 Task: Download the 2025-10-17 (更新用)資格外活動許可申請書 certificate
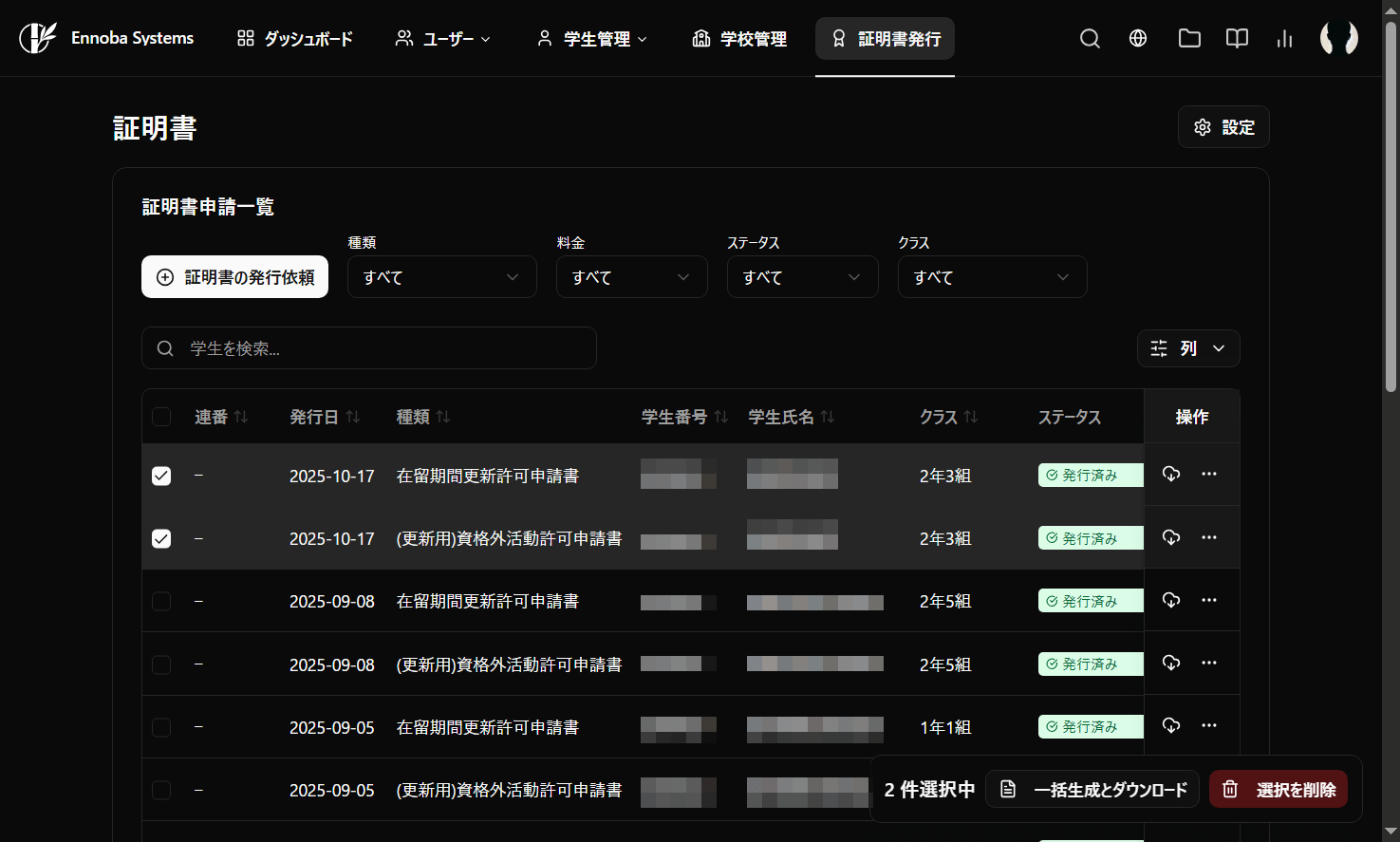click(1171, 537)
